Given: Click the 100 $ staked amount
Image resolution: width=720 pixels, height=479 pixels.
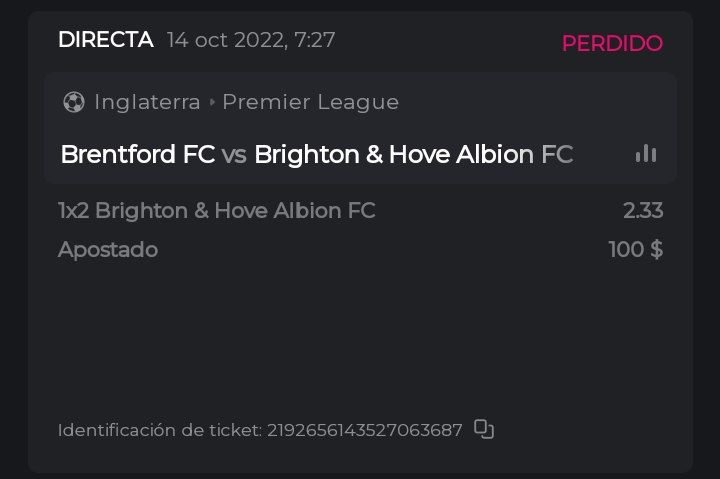Looking at the screenshot, I should tap(635, 249).
